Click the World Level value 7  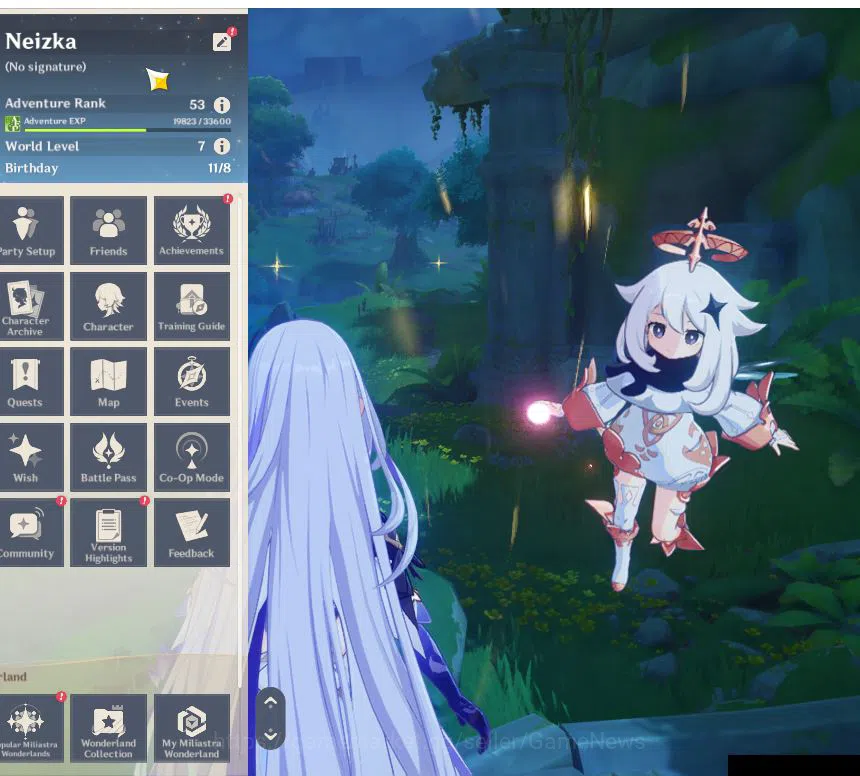click(201, 146)
